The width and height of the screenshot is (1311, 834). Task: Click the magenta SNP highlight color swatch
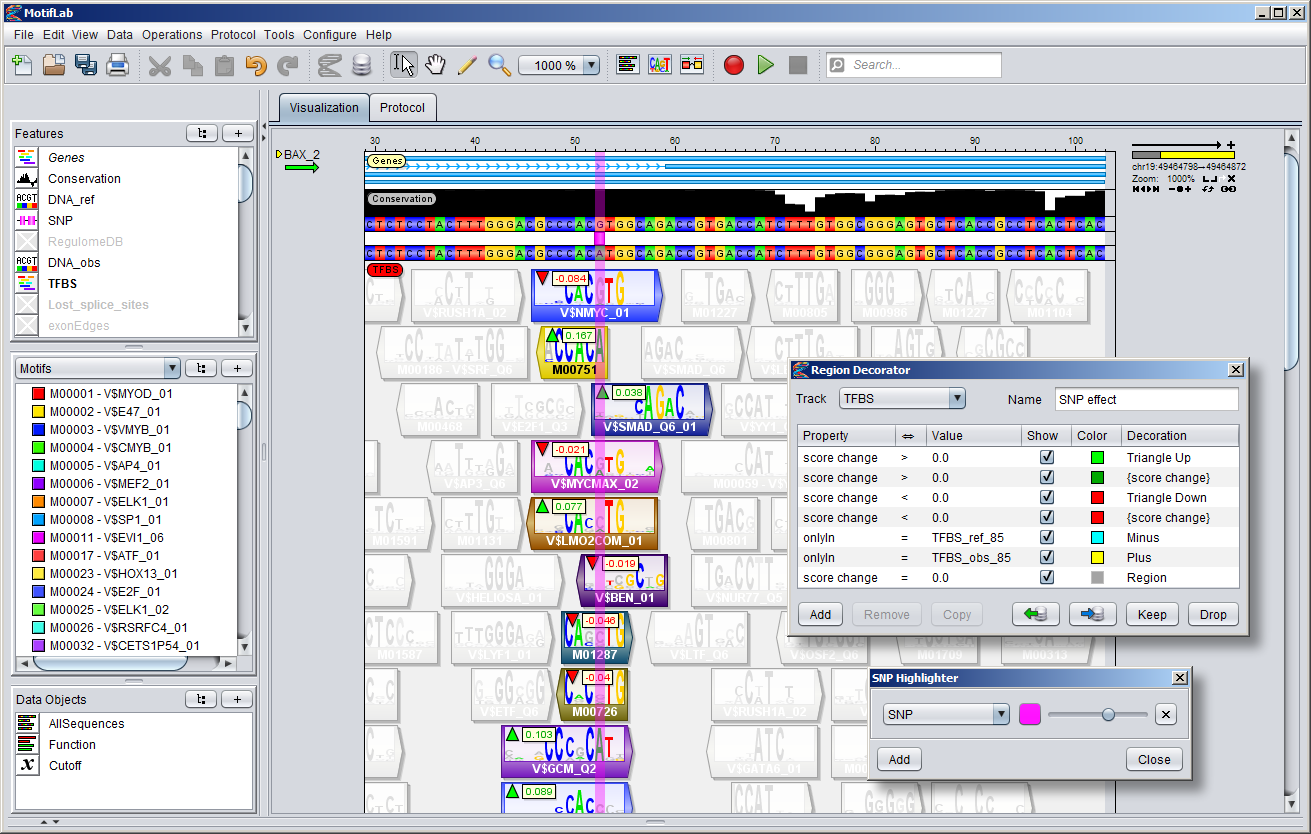pos(1030,714)
